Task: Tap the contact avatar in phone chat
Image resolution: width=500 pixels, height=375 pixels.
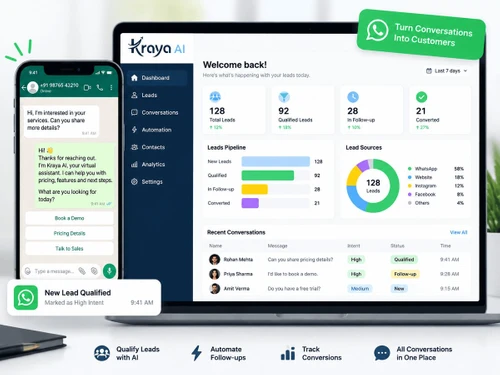Action: pyautogui.click(x=33, y=88)
